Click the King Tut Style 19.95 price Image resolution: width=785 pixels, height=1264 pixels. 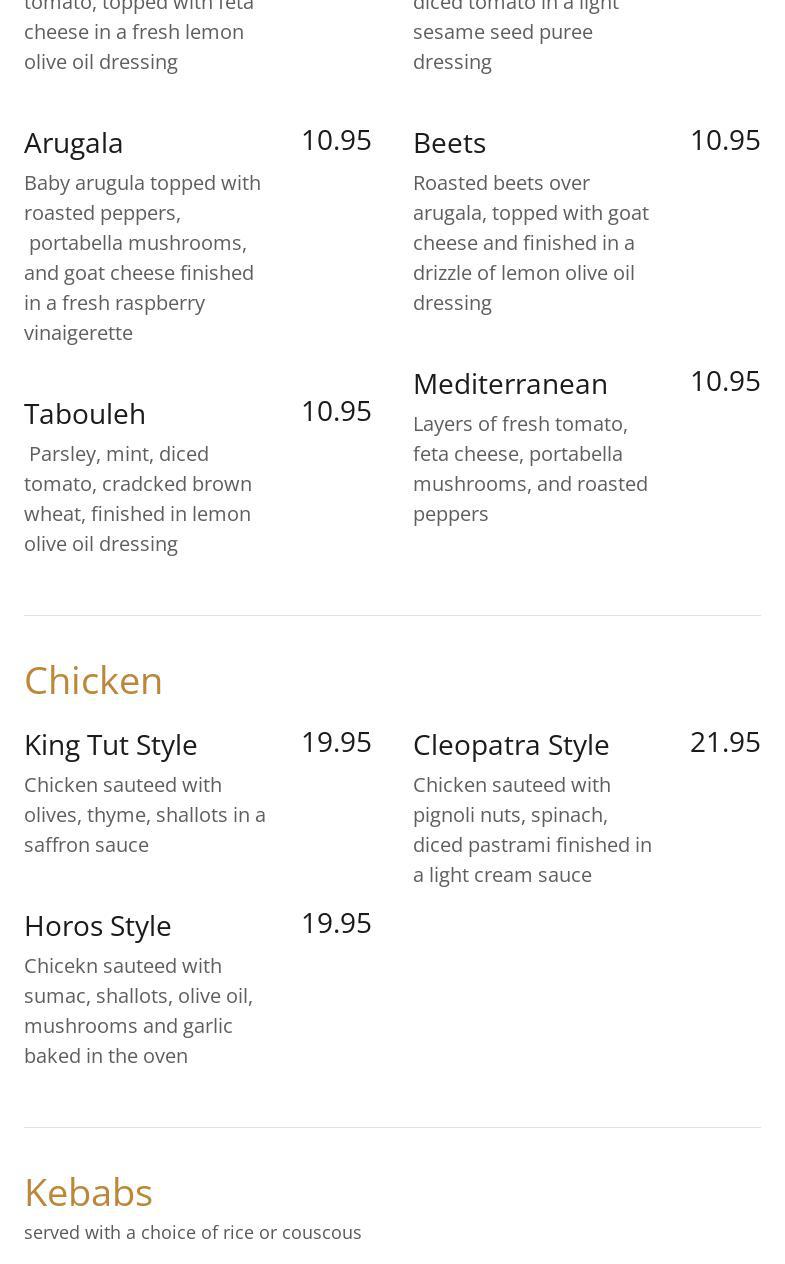pyautogui.click(x=336, y=742)
